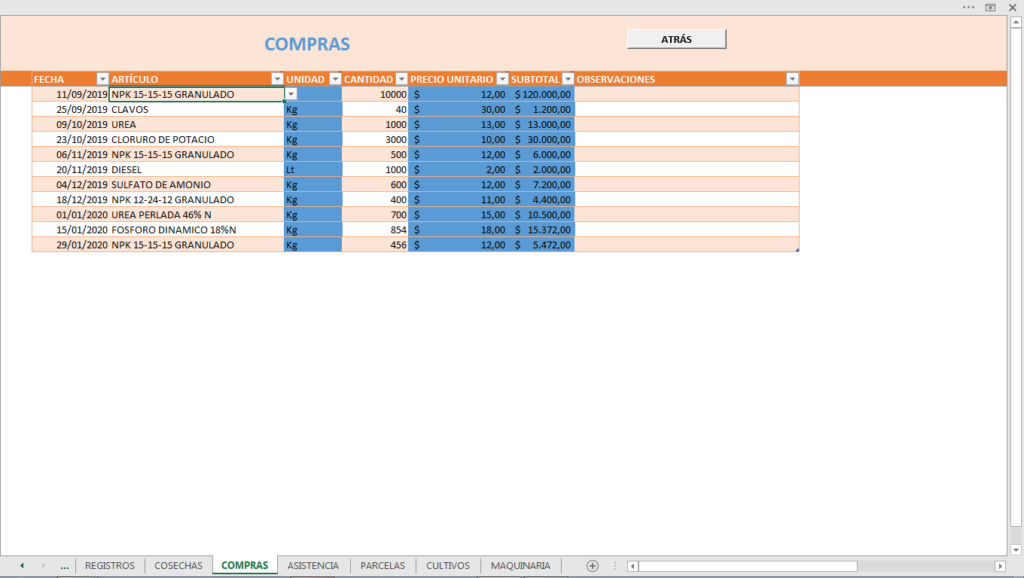Click the ellipsis for hidden sheet tabs
Screen dimensions: 1024x578
tap(64, 566)
